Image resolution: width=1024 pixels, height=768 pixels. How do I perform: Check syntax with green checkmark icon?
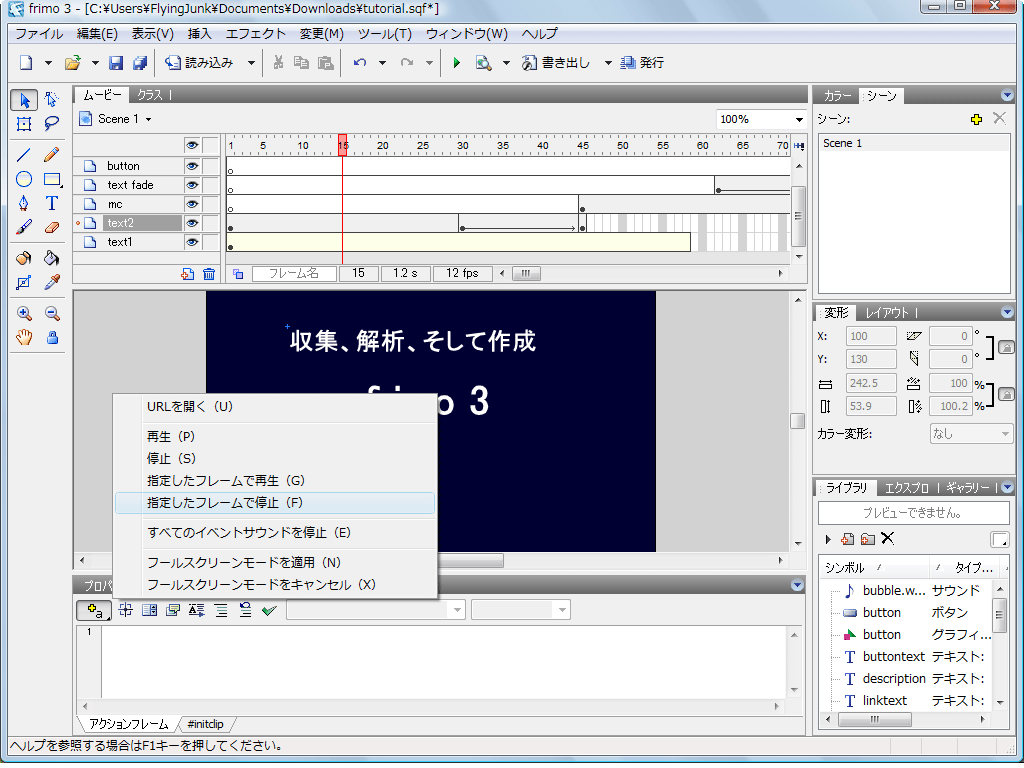click(x=268, y=611)
